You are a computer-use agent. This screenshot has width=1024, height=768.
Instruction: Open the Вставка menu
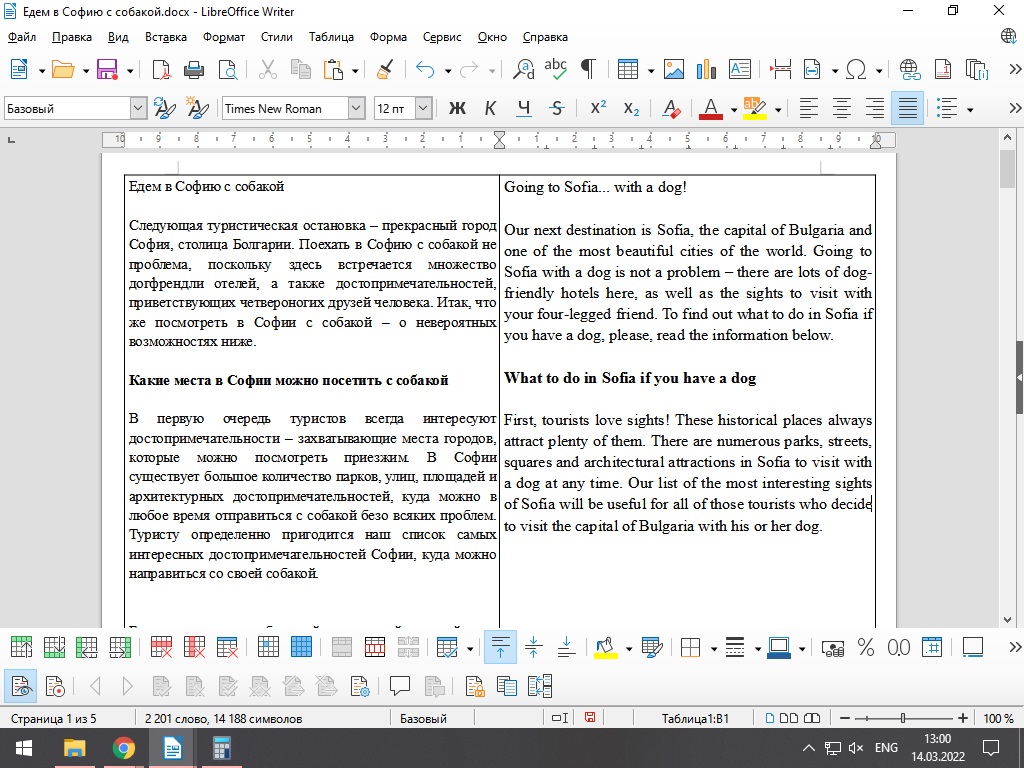[166, 37]
